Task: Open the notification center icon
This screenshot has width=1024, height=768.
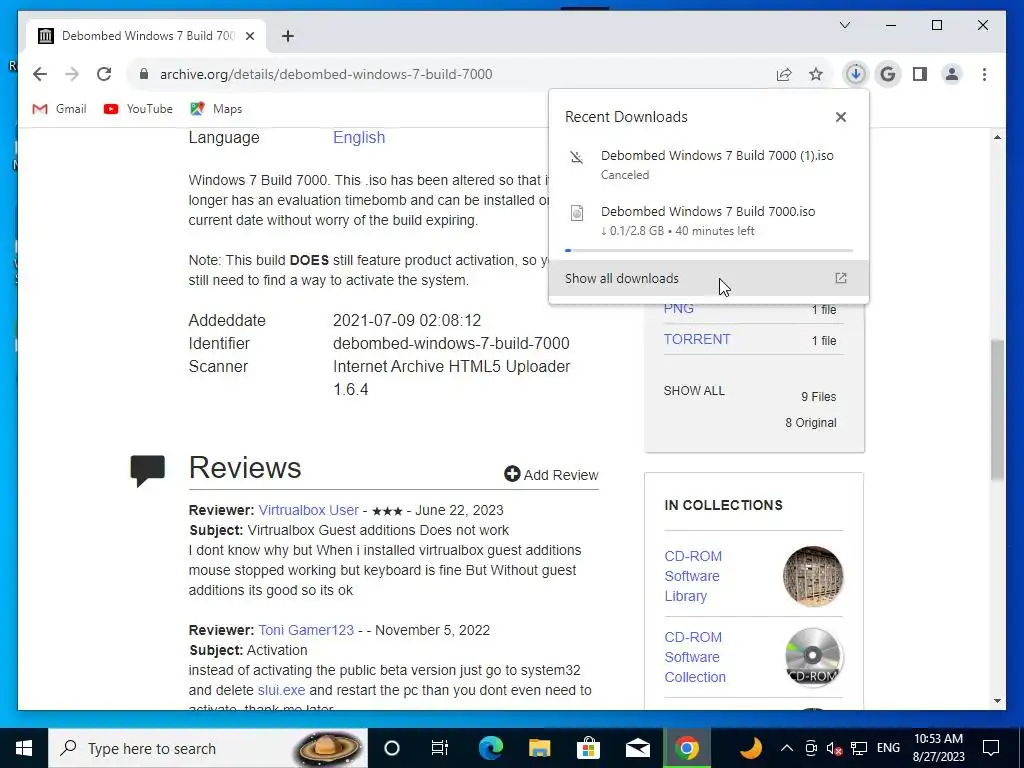Action: coord(991,748)
